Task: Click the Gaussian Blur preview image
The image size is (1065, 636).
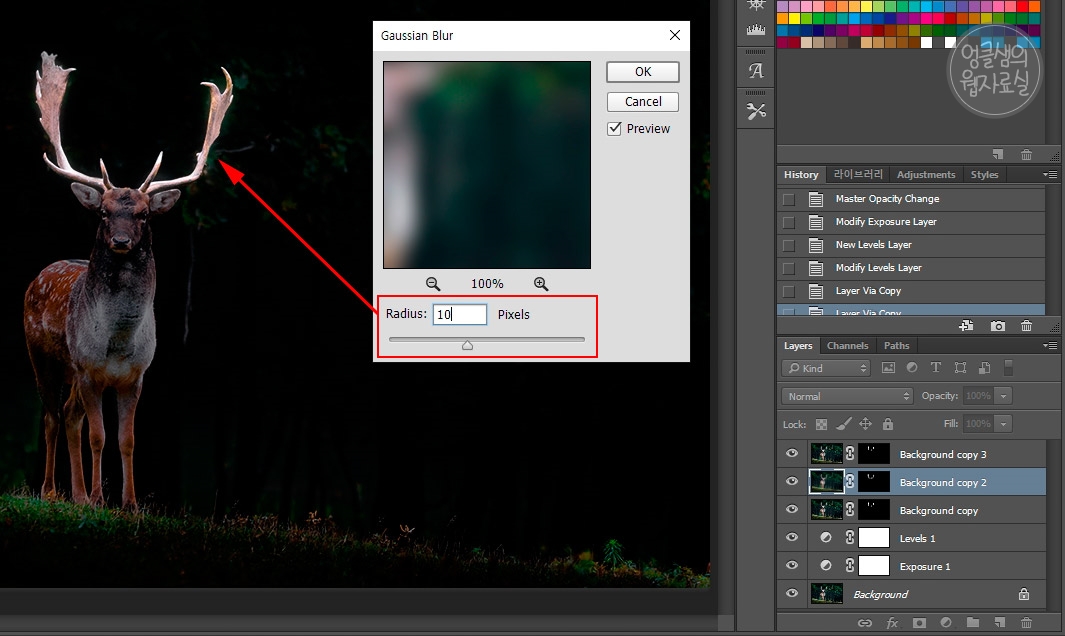Action: point(487,165)
